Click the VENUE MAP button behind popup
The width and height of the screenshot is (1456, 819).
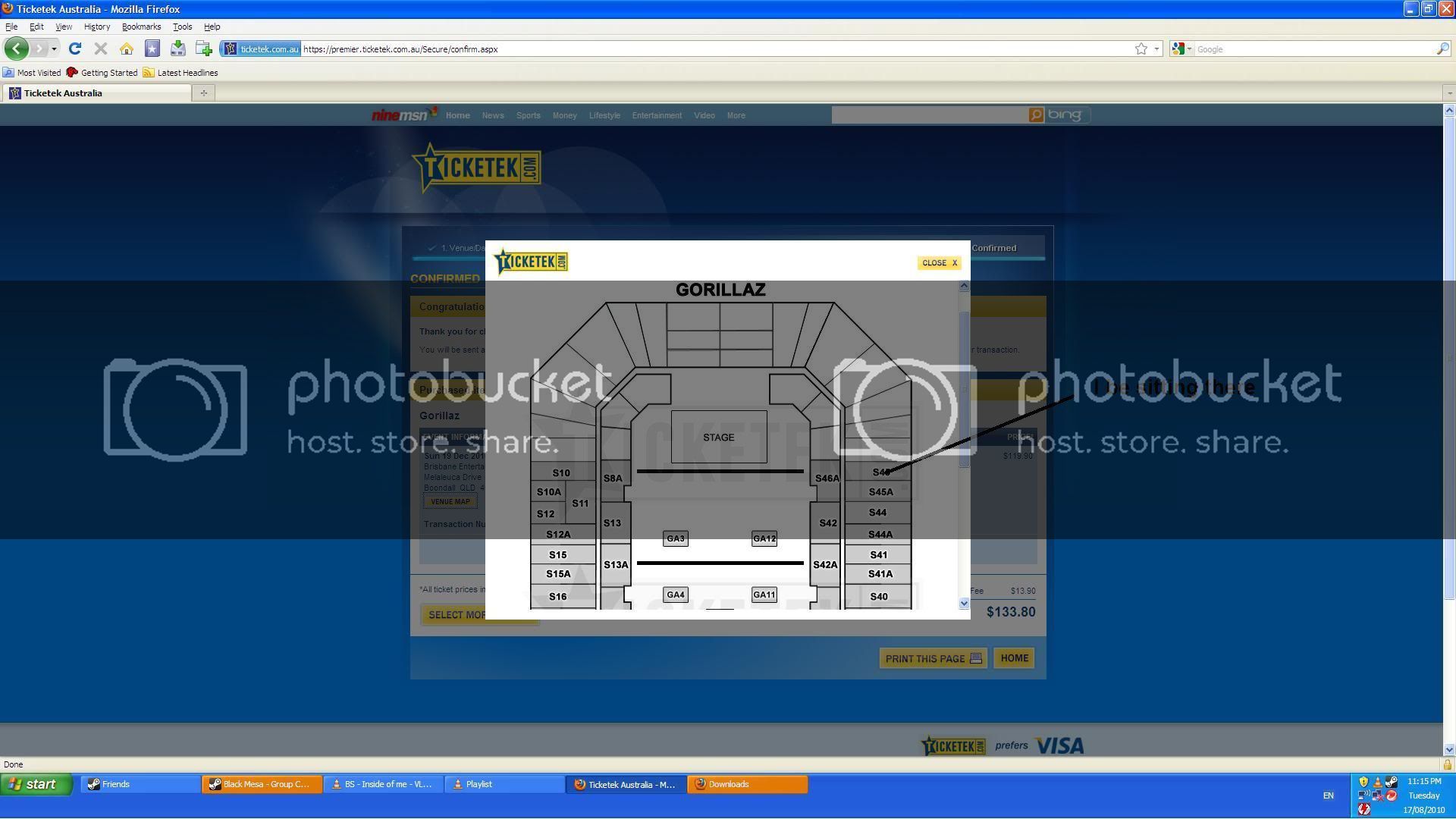tap(450, 501)
